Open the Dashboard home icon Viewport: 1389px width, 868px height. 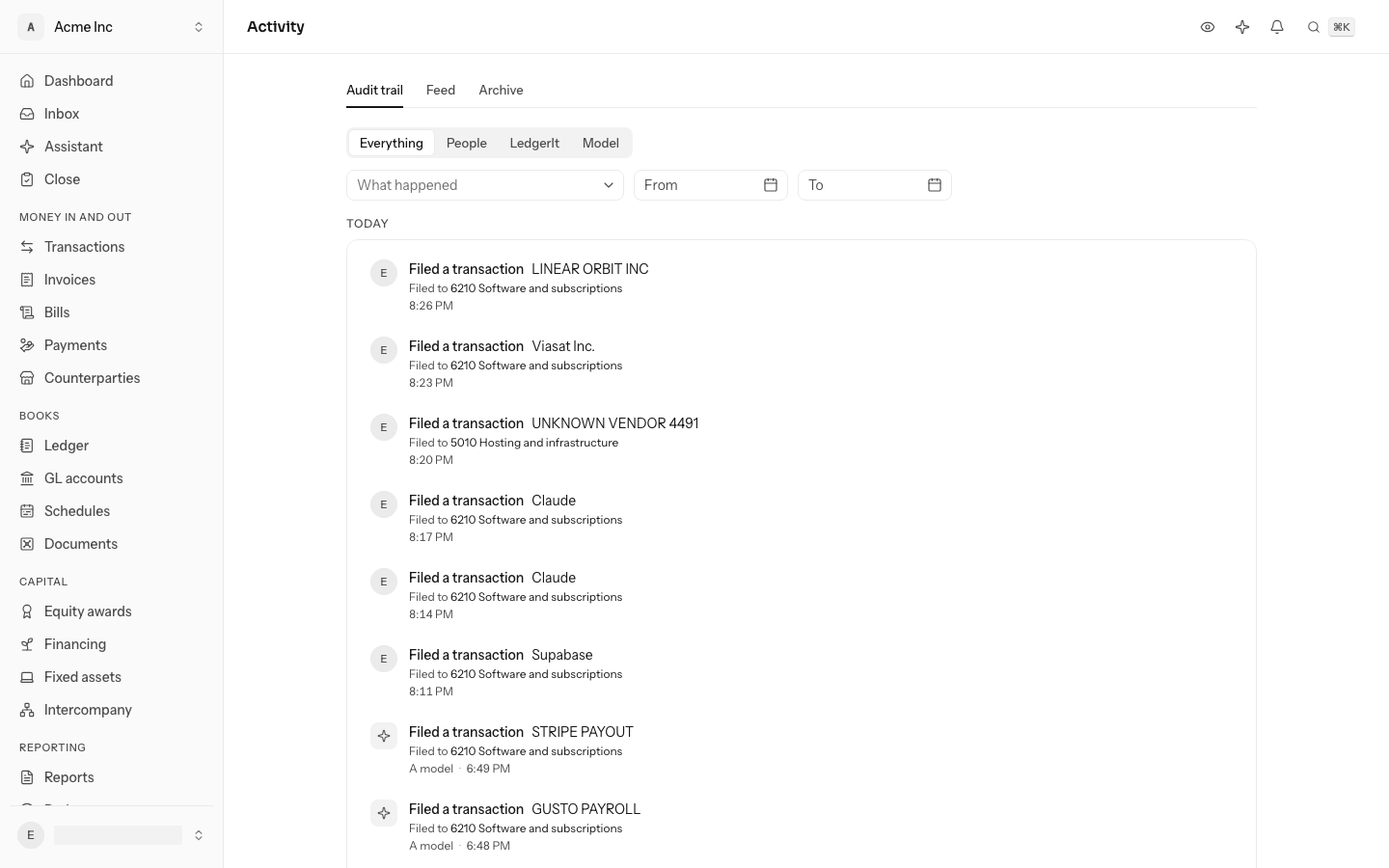(27, 81)
